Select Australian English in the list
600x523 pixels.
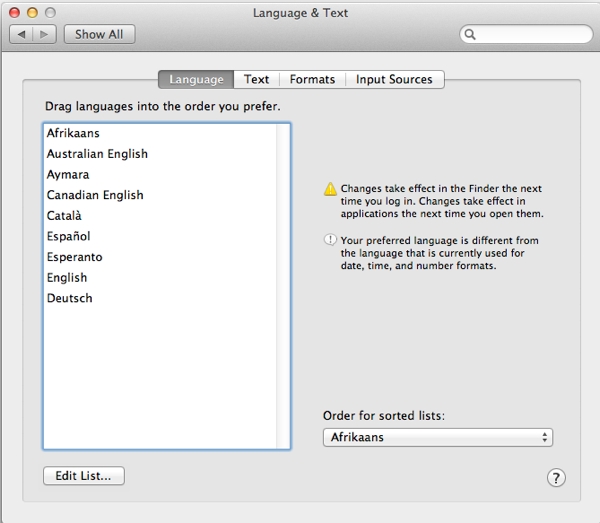tap(160, 154)
